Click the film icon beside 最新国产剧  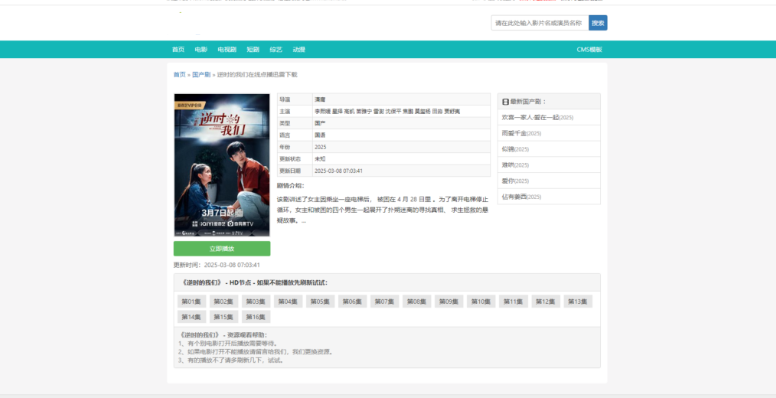pyautogui.click(x=505, y=101)
